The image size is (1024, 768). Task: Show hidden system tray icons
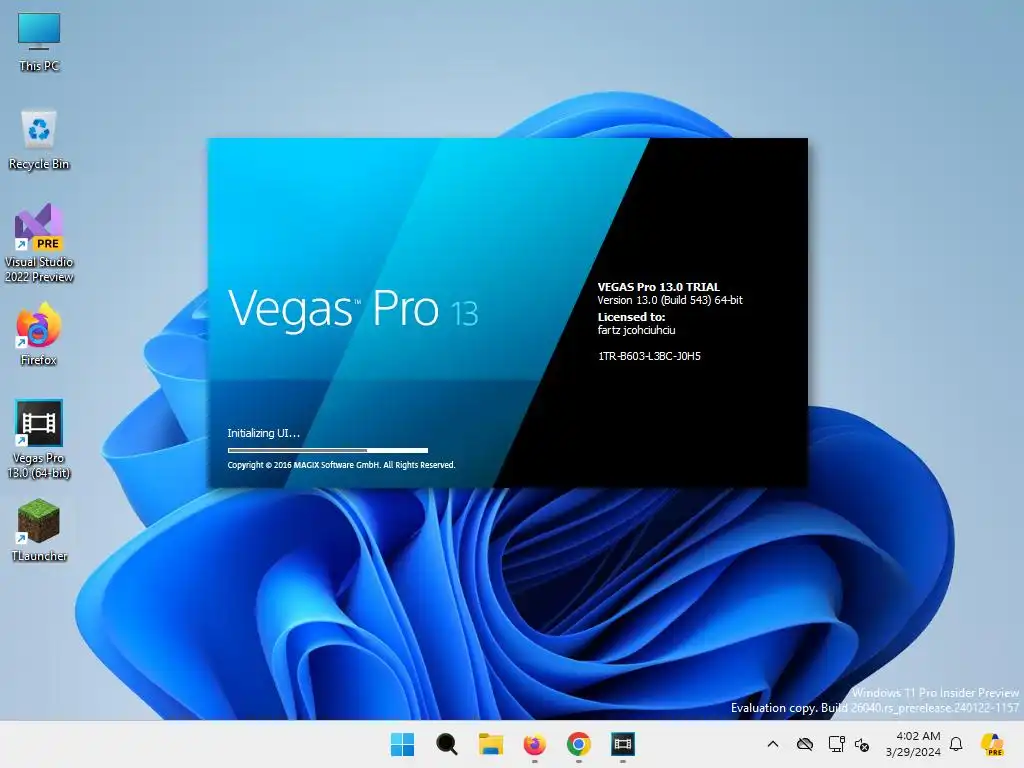[773, 744]
